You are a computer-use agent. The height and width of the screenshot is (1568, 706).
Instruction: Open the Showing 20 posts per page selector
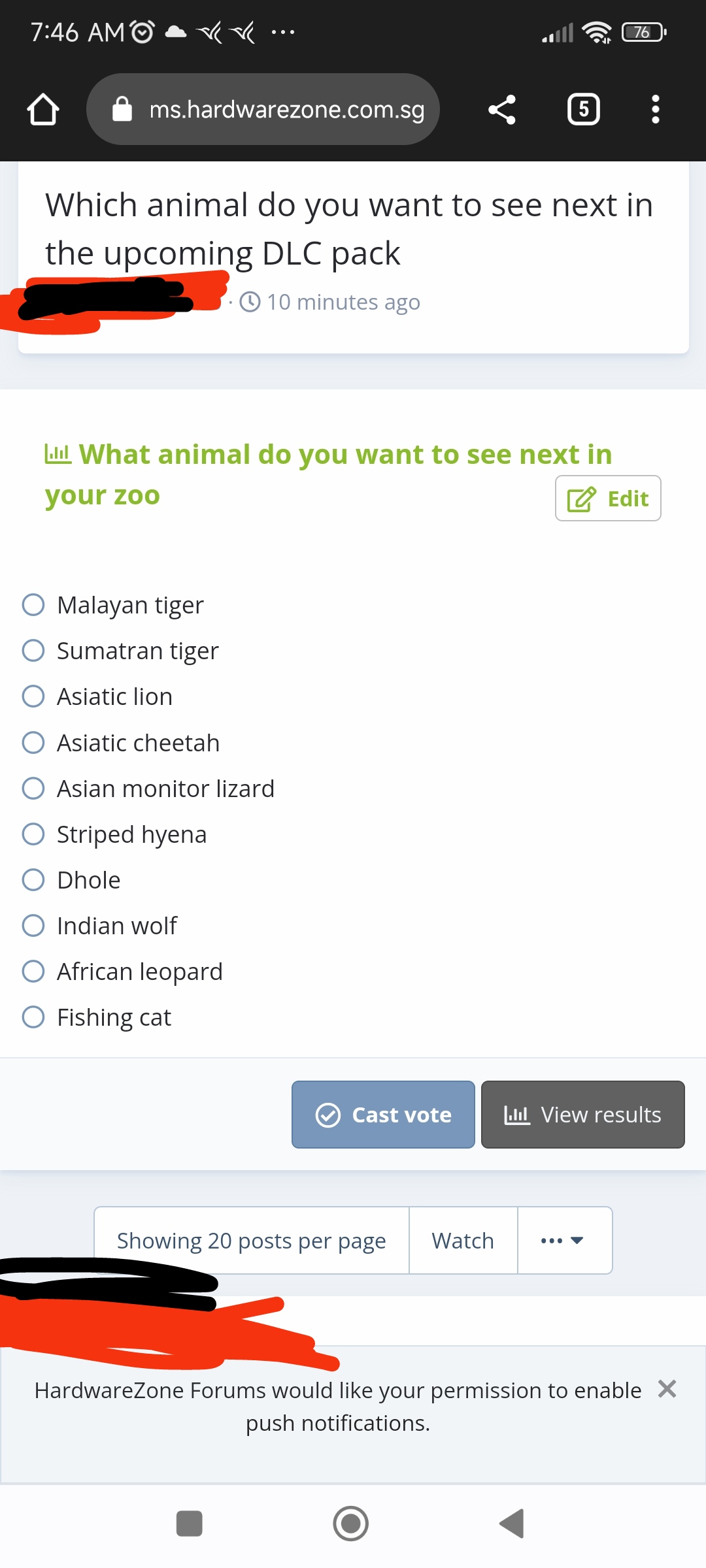click(x=252, y=1240)
